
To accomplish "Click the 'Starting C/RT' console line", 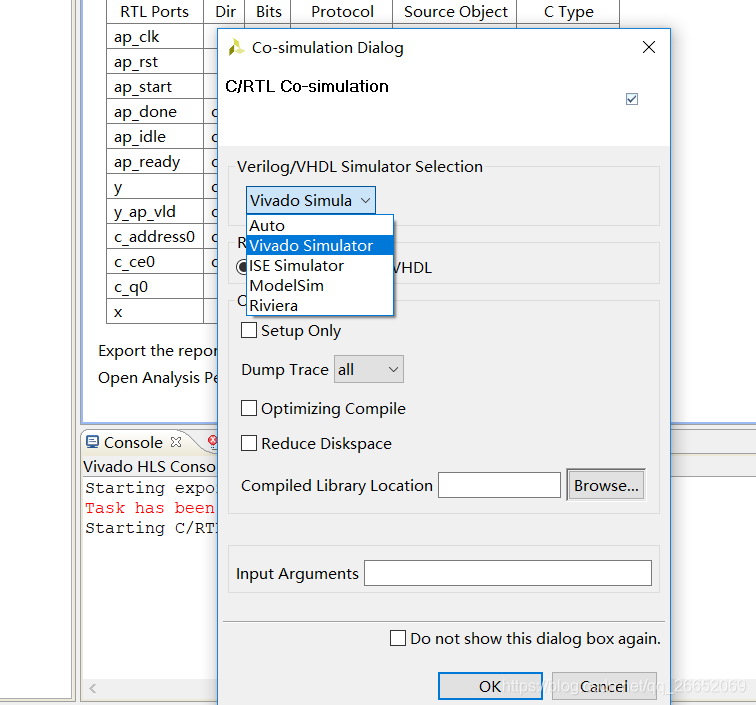I will (x=151, y=528).
